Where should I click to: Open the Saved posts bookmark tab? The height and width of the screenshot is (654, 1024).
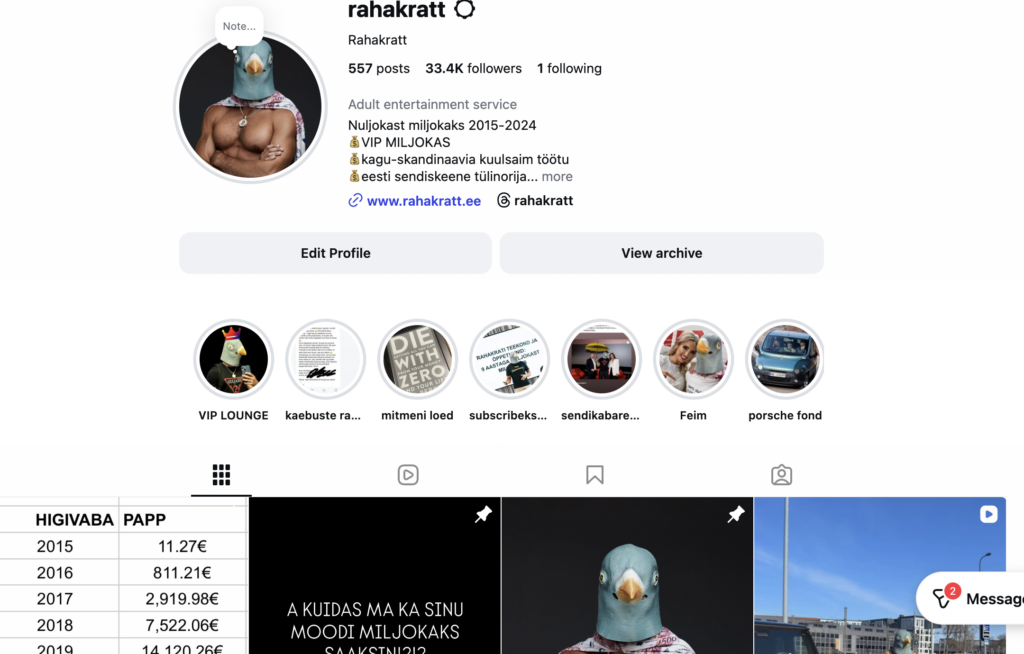click(x=594, y=475)
